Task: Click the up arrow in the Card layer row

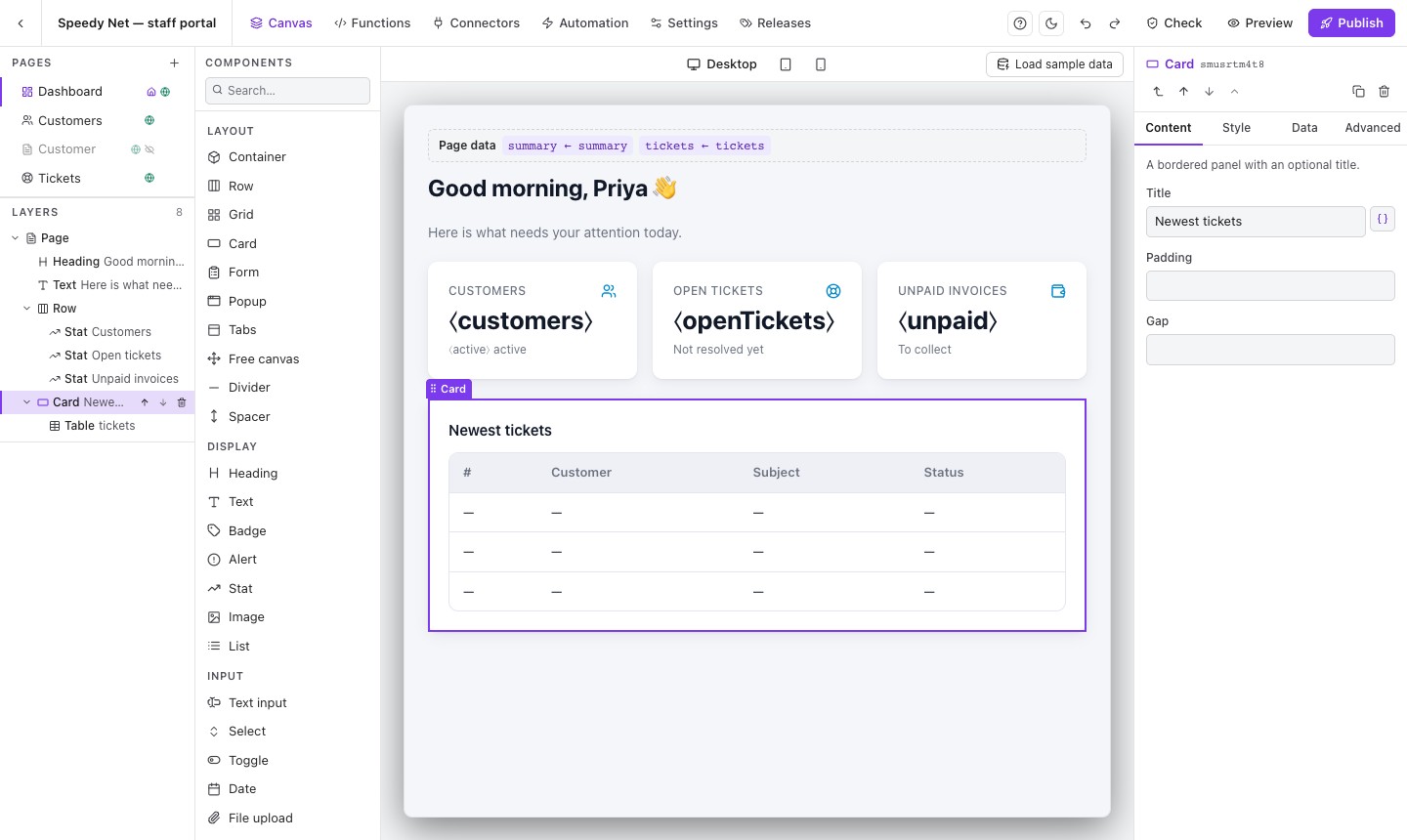Action: [145, 402]
